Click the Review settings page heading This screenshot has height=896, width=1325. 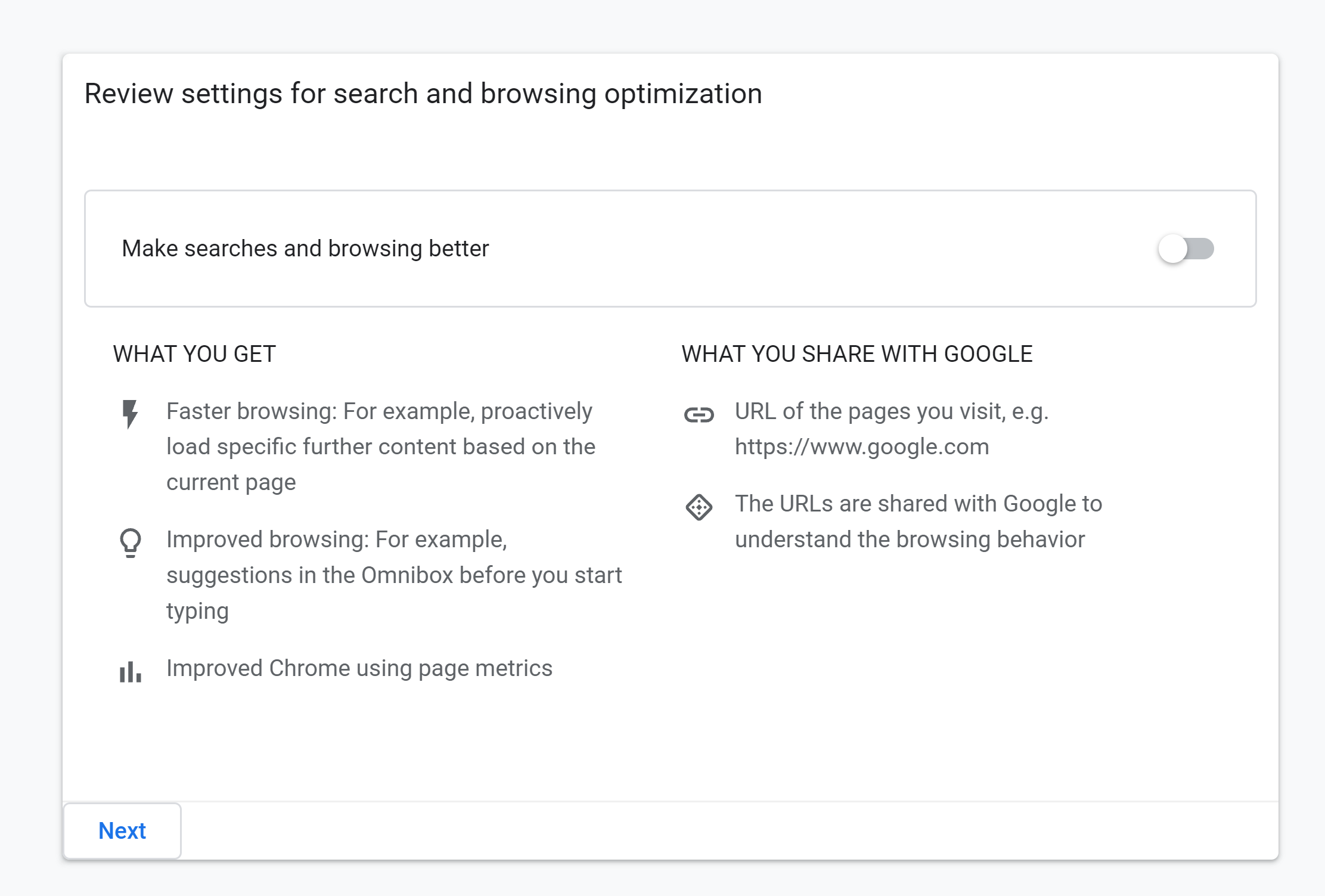tap(423, 94)
